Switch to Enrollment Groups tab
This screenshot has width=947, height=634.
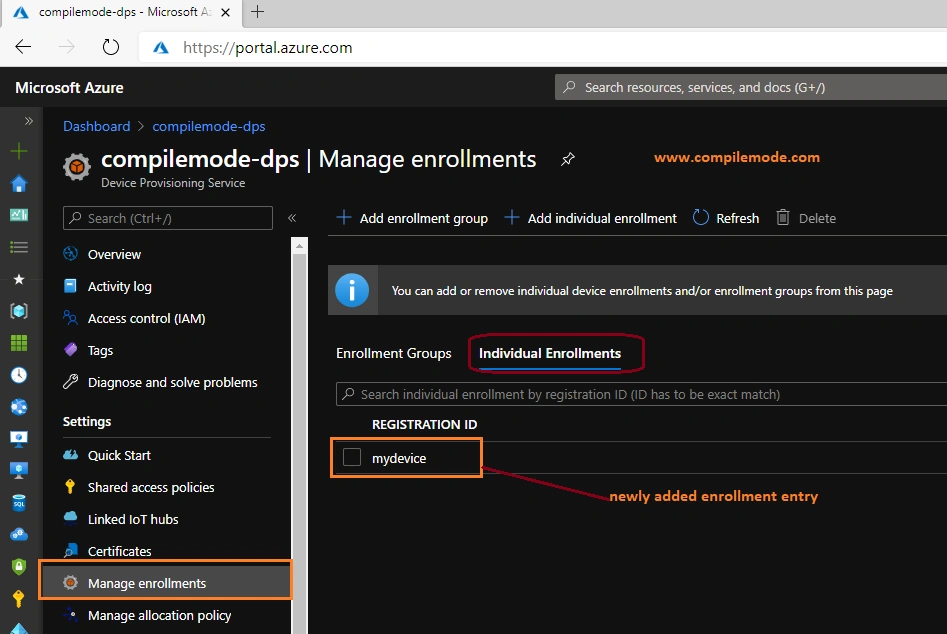click(394, 353)
